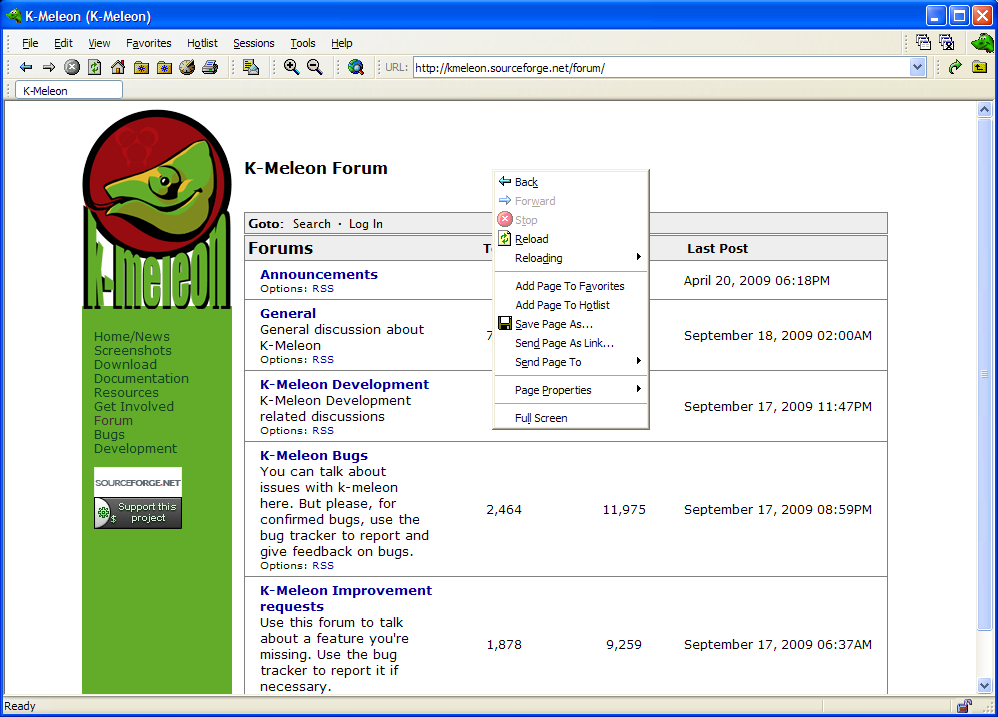The height and width of the screenshot is (717, 998).
Task: Click the Back arrow in the navigation toolbar
Action: (x=26, y=67)
